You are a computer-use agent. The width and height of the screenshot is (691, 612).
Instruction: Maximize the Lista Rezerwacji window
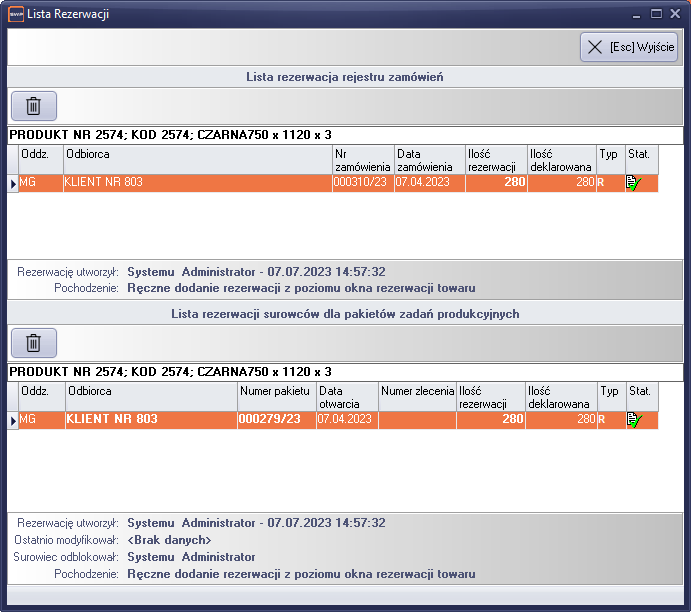point(657,15)
